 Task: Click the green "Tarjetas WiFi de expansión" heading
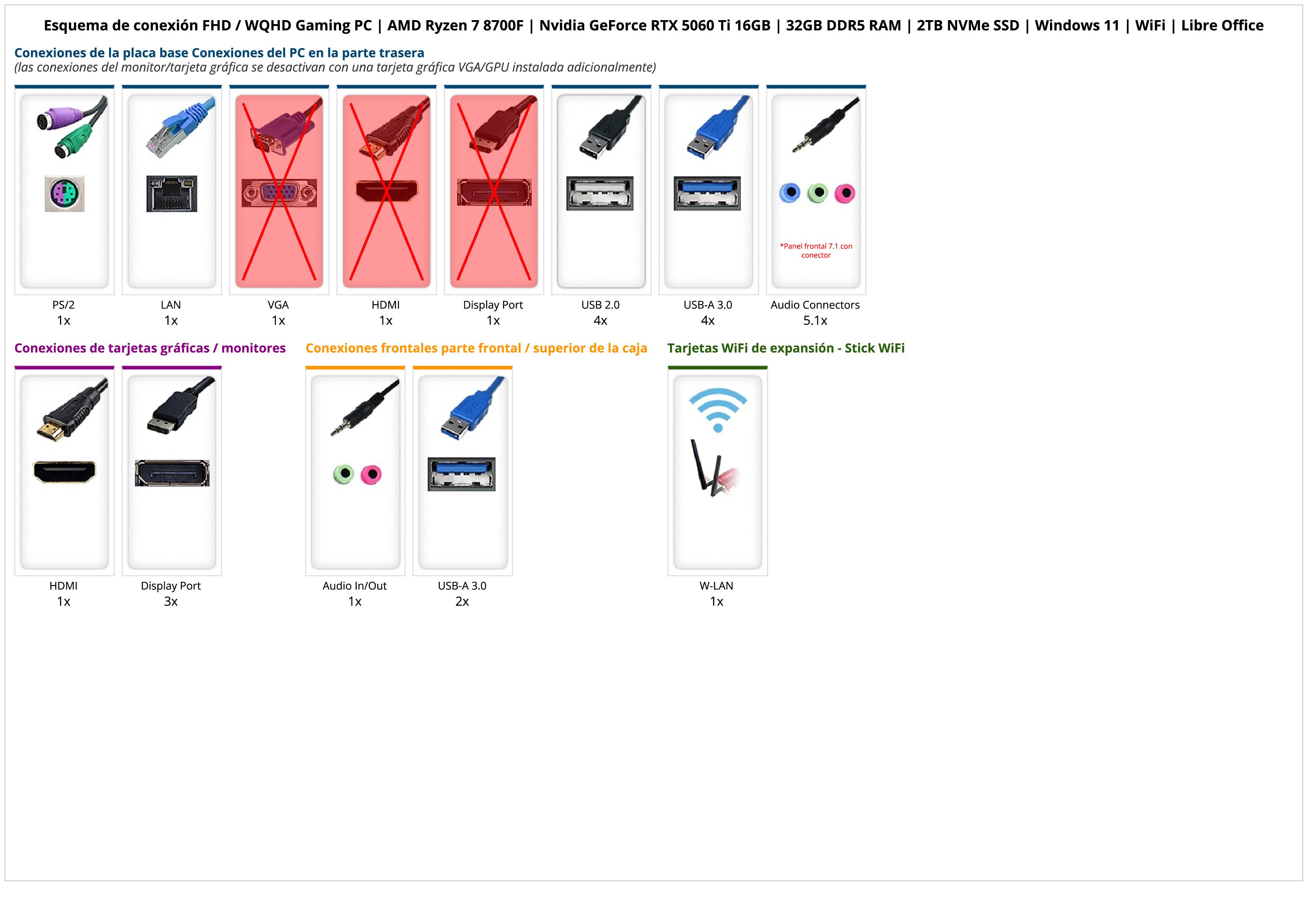coord(786,348)
